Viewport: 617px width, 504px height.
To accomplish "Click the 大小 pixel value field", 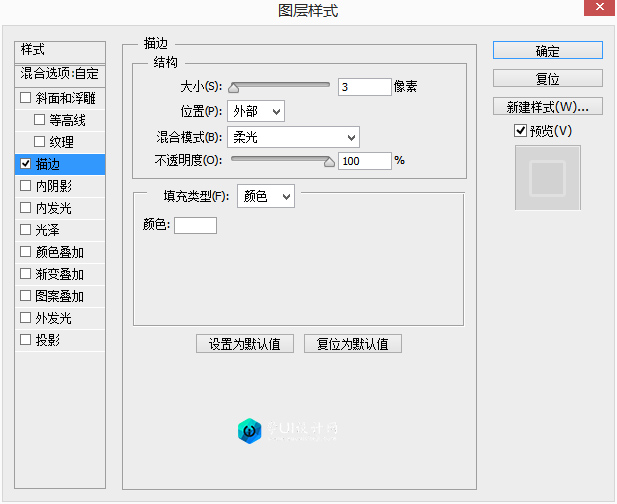I will (364, 87).
